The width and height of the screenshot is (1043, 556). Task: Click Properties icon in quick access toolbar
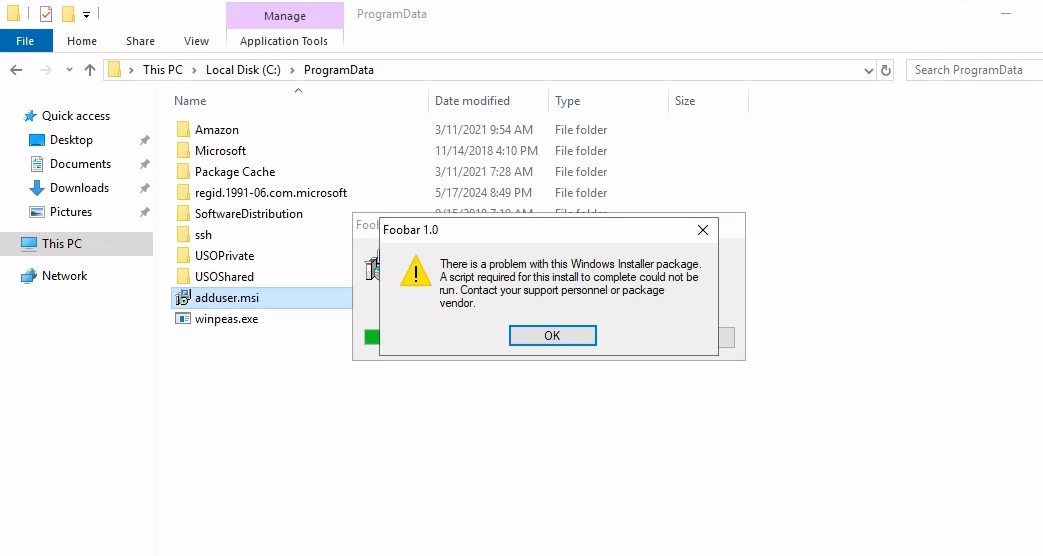(x=45, y=14)
